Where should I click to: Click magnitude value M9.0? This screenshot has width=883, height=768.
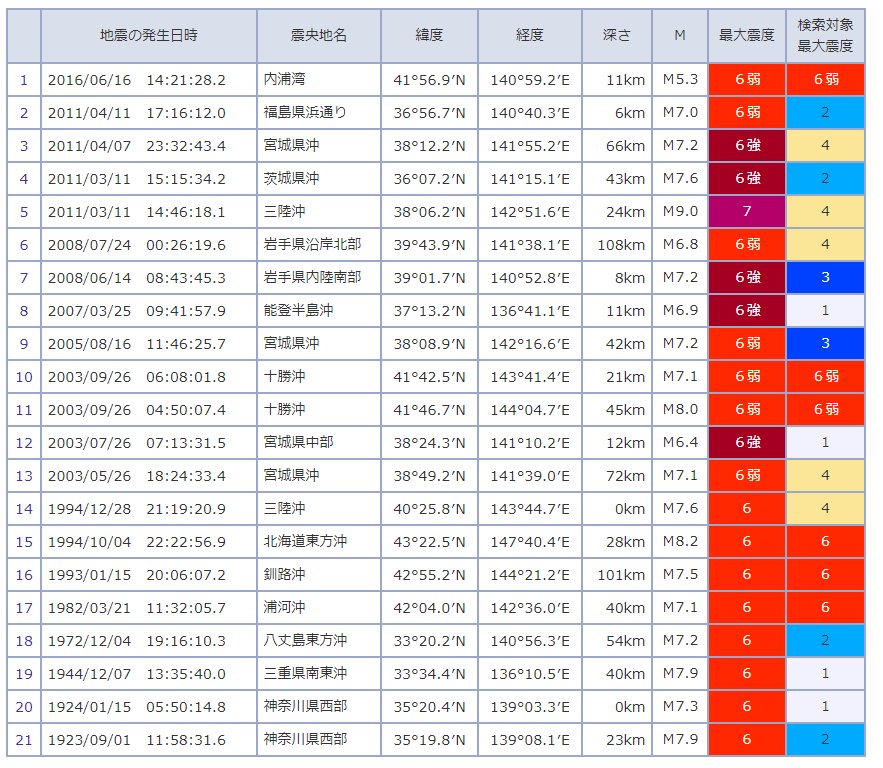(680, 211)
